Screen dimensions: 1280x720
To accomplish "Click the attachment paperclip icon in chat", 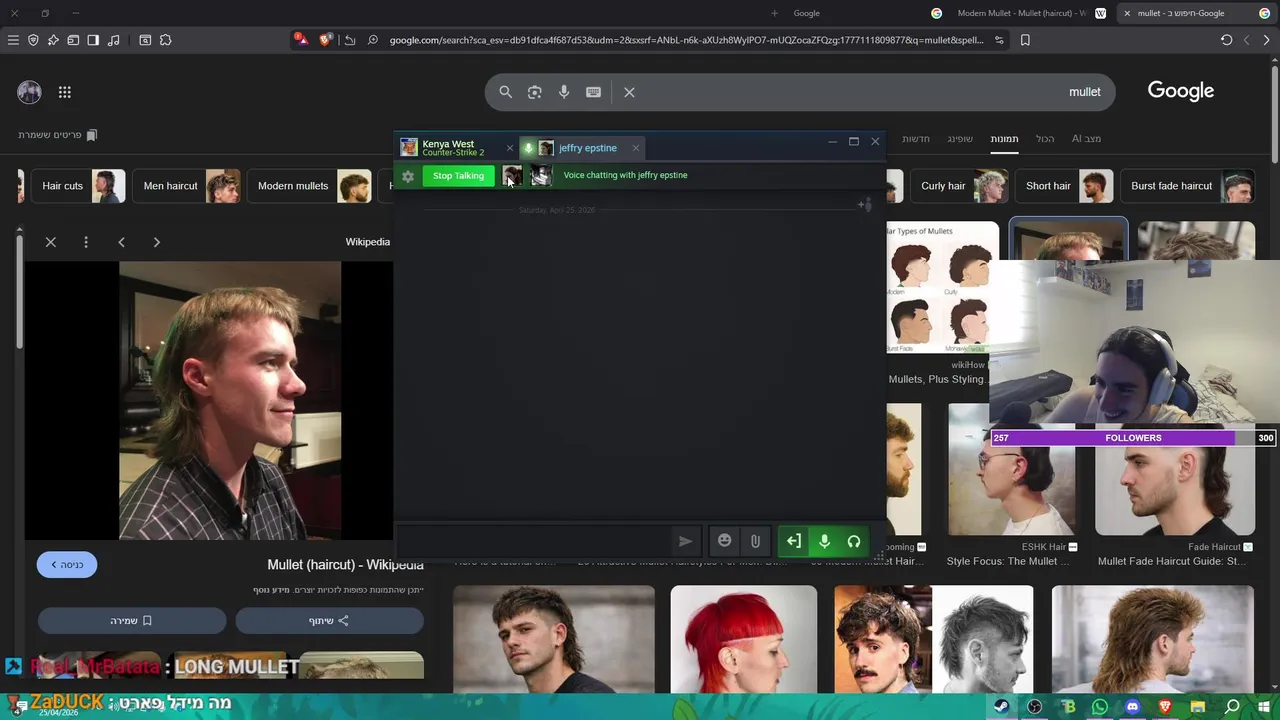I will click(x=755, y=541).
